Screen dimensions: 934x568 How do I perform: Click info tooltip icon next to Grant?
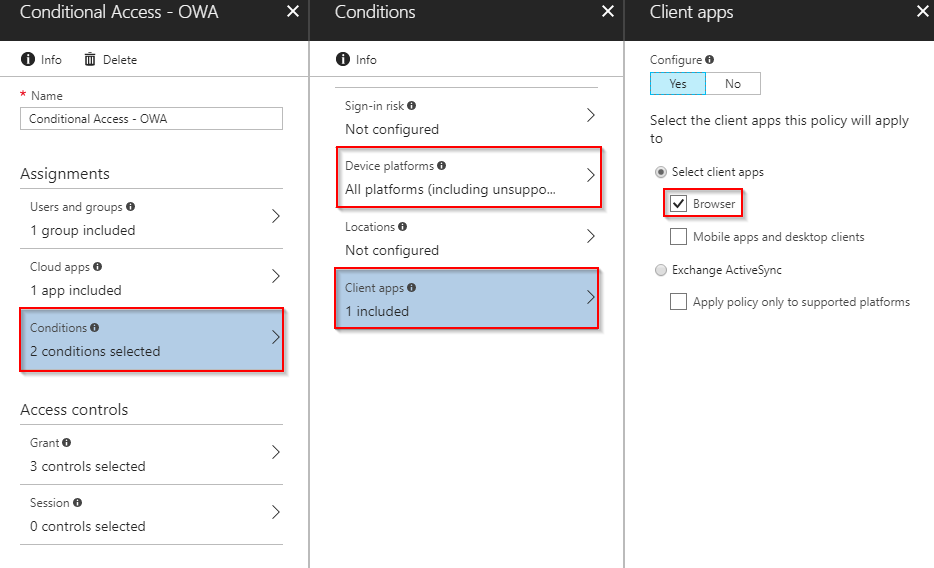(x=67, y=442)
